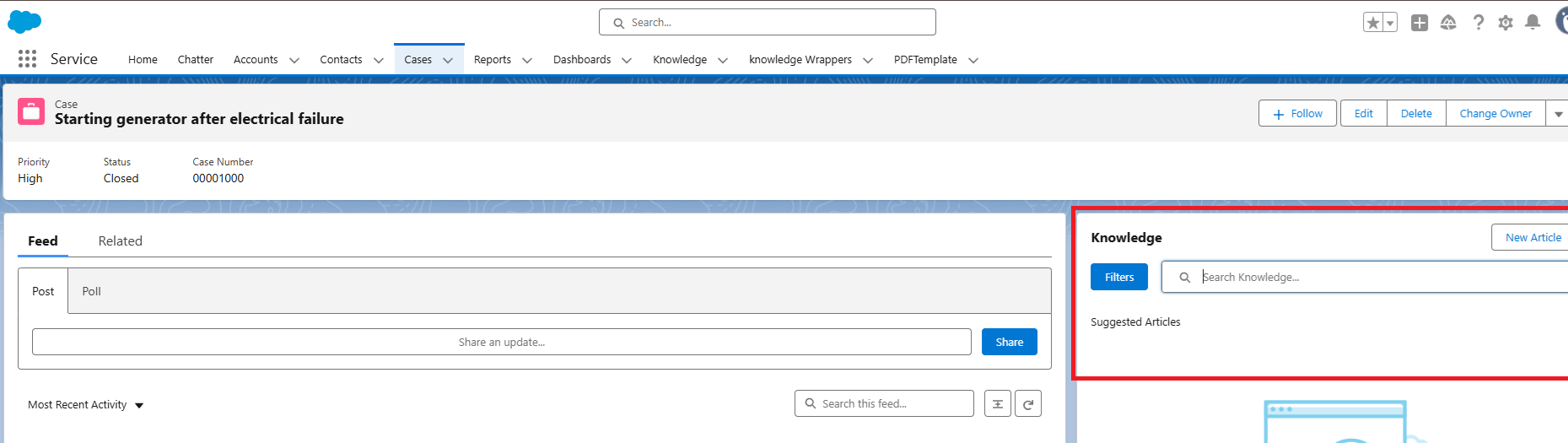Select the Poll tab in the publisher
The image size is (1568, 443).
click(x=91, y=291)
